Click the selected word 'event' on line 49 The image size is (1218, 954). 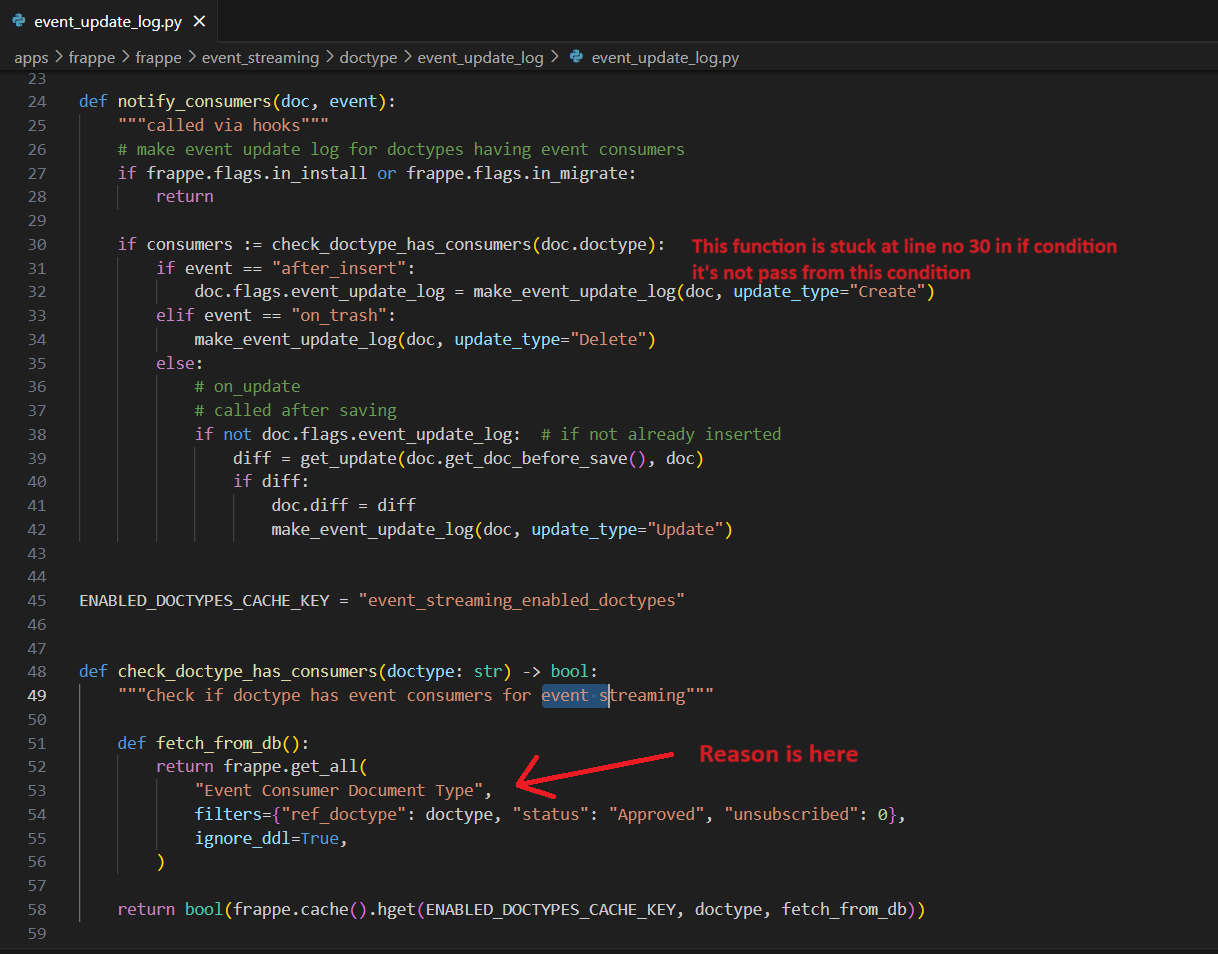tap(565, 696)
